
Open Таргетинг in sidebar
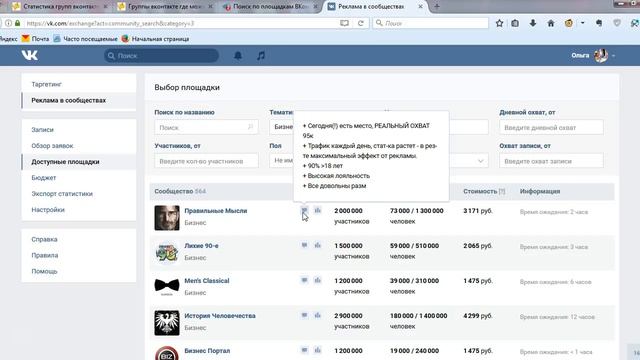point(47,84)
